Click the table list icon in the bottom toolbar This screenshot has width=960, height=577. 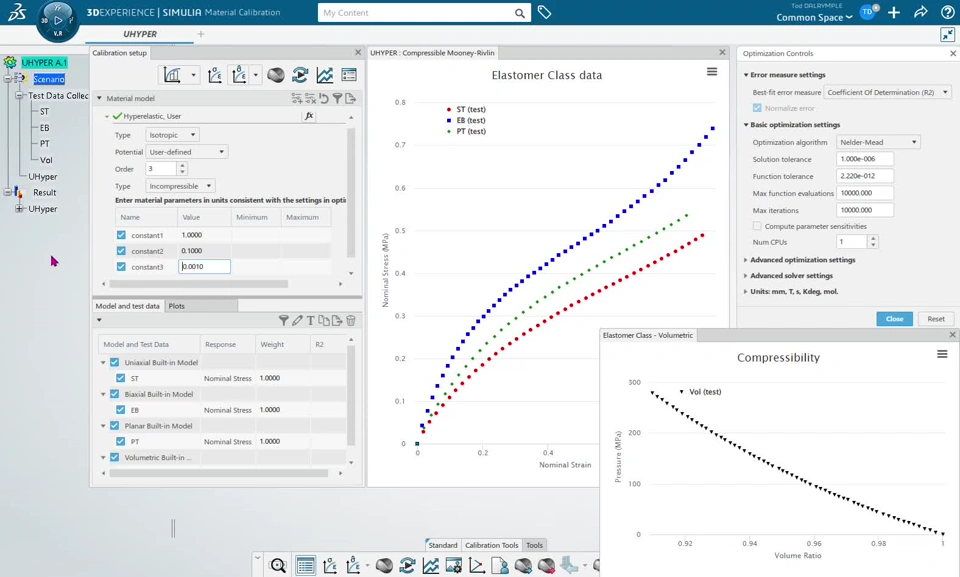305,565
